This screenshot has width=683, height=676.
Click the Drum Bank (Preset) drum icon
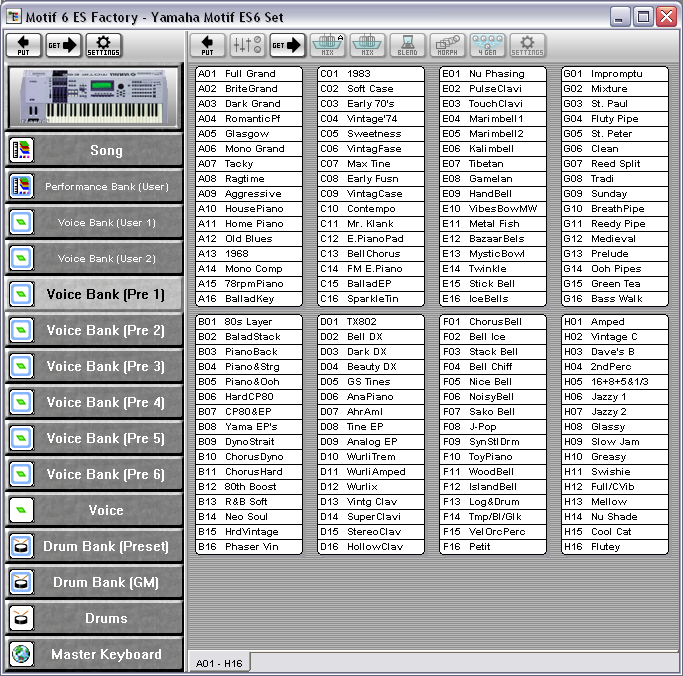pos(21,546)
